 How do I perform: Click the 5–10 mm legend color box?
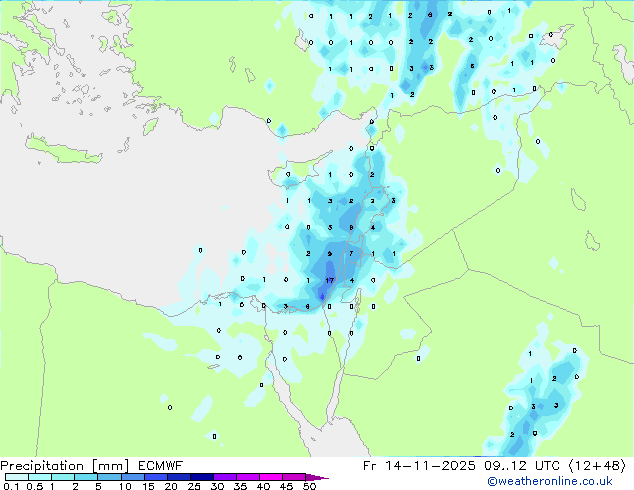pyautogui.click(x=109, y=477)
